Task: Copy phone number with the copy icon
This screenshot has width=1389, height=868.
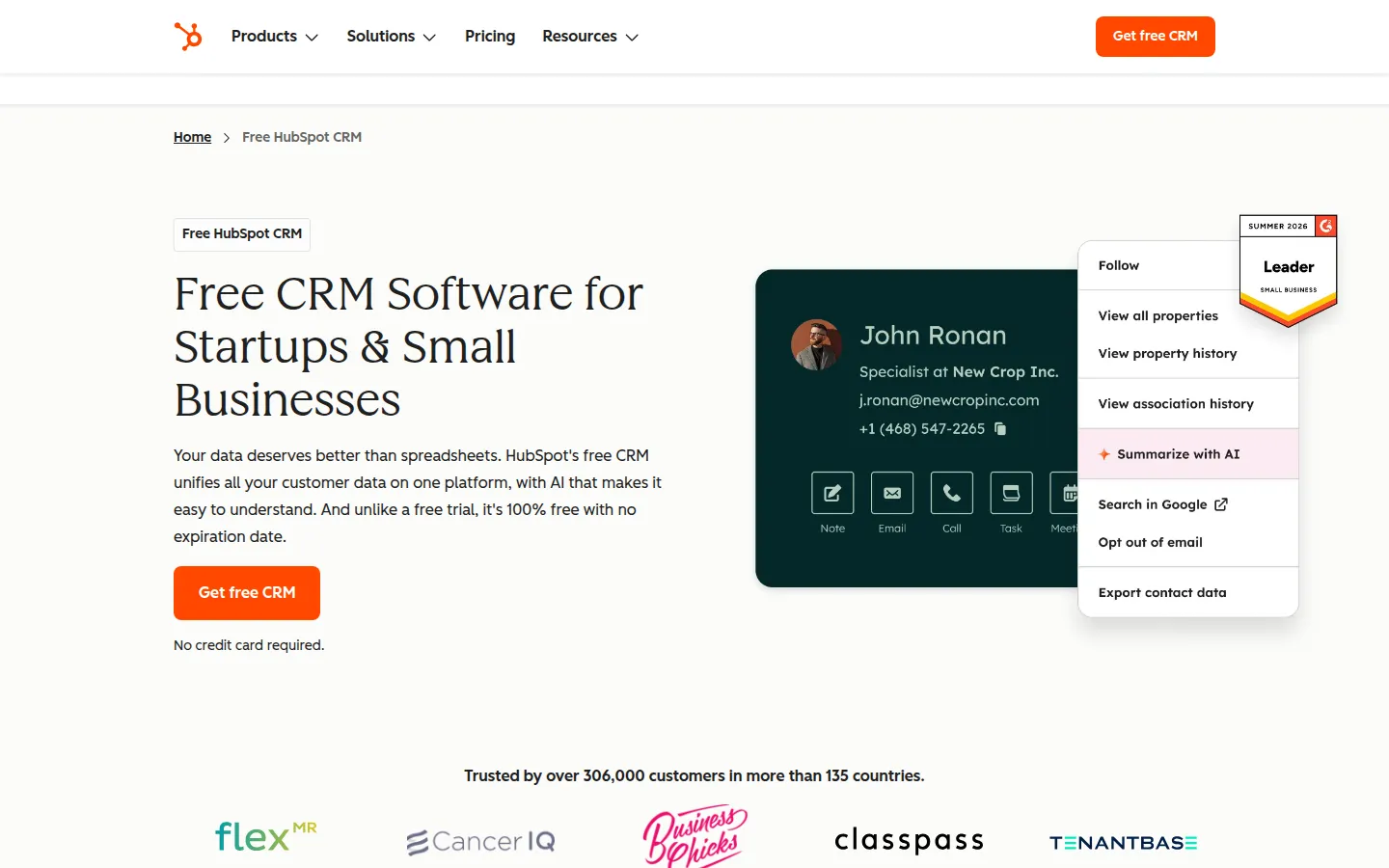Action: pyautogui.click(x=1000, y=428)
